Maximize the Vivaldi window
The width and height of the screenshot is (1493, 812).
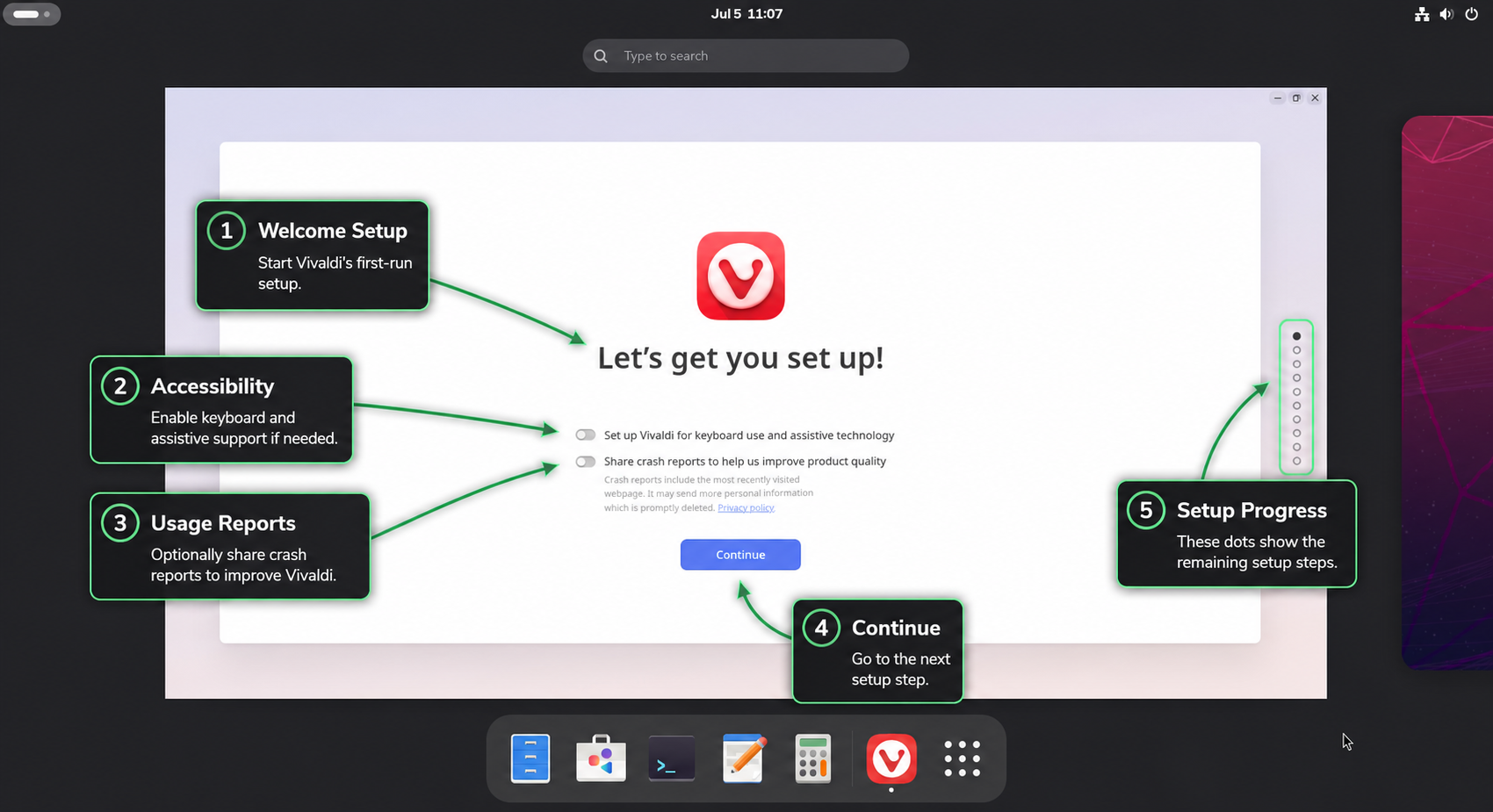(x=1296, y=98)
